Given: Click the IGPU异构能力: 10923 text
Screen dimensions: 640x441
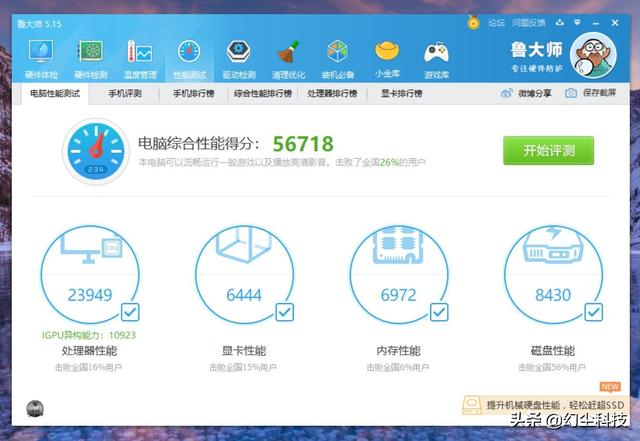Looking at the screenshot, I should point(89,335).
